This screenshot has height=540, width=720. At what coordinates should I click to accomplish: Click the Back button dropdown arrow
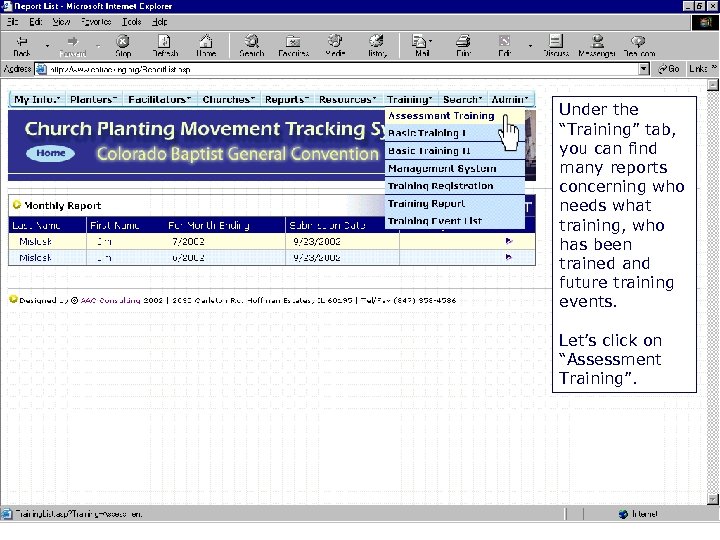pyautogui.click(x=47, y=46)
